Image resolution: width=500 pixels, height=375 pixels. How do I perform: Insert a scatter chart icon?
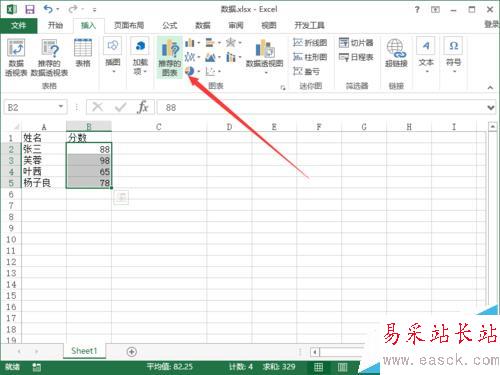(x=210, y=71)
